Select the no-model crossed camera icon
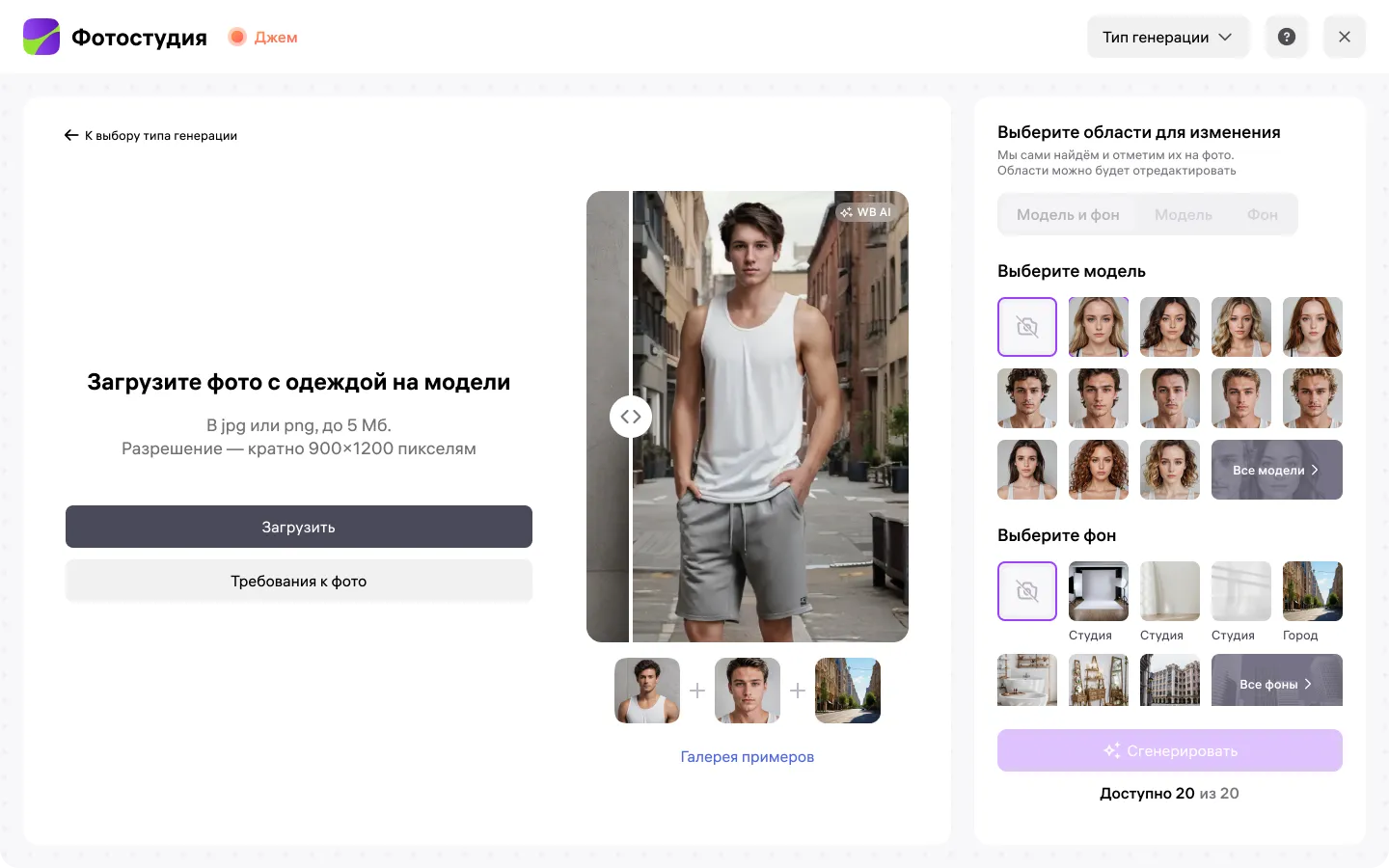 point(1026,327)
